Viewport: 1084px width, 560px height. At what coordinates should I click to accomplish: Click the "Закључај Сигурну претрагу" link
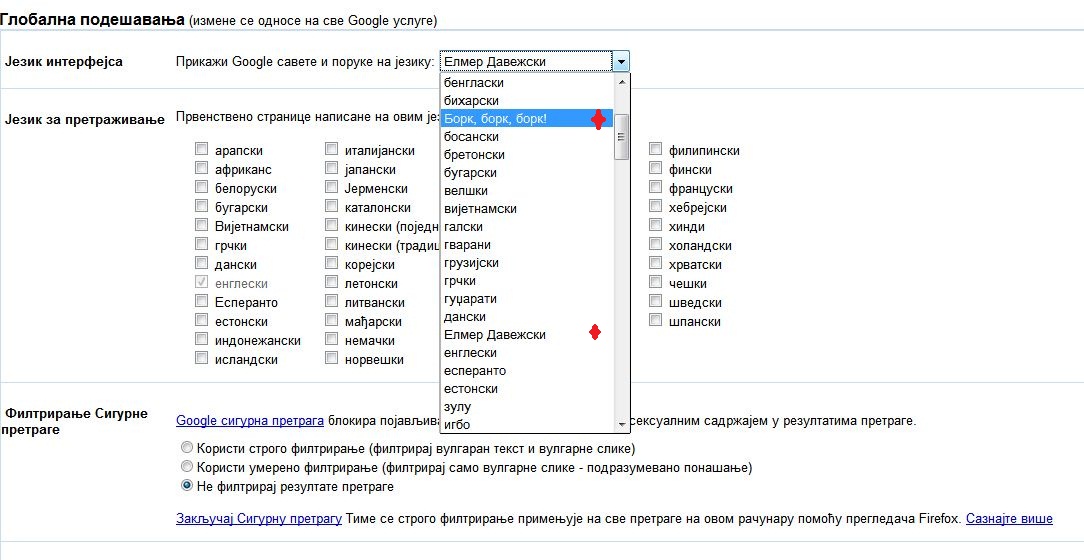click(259, 519)
